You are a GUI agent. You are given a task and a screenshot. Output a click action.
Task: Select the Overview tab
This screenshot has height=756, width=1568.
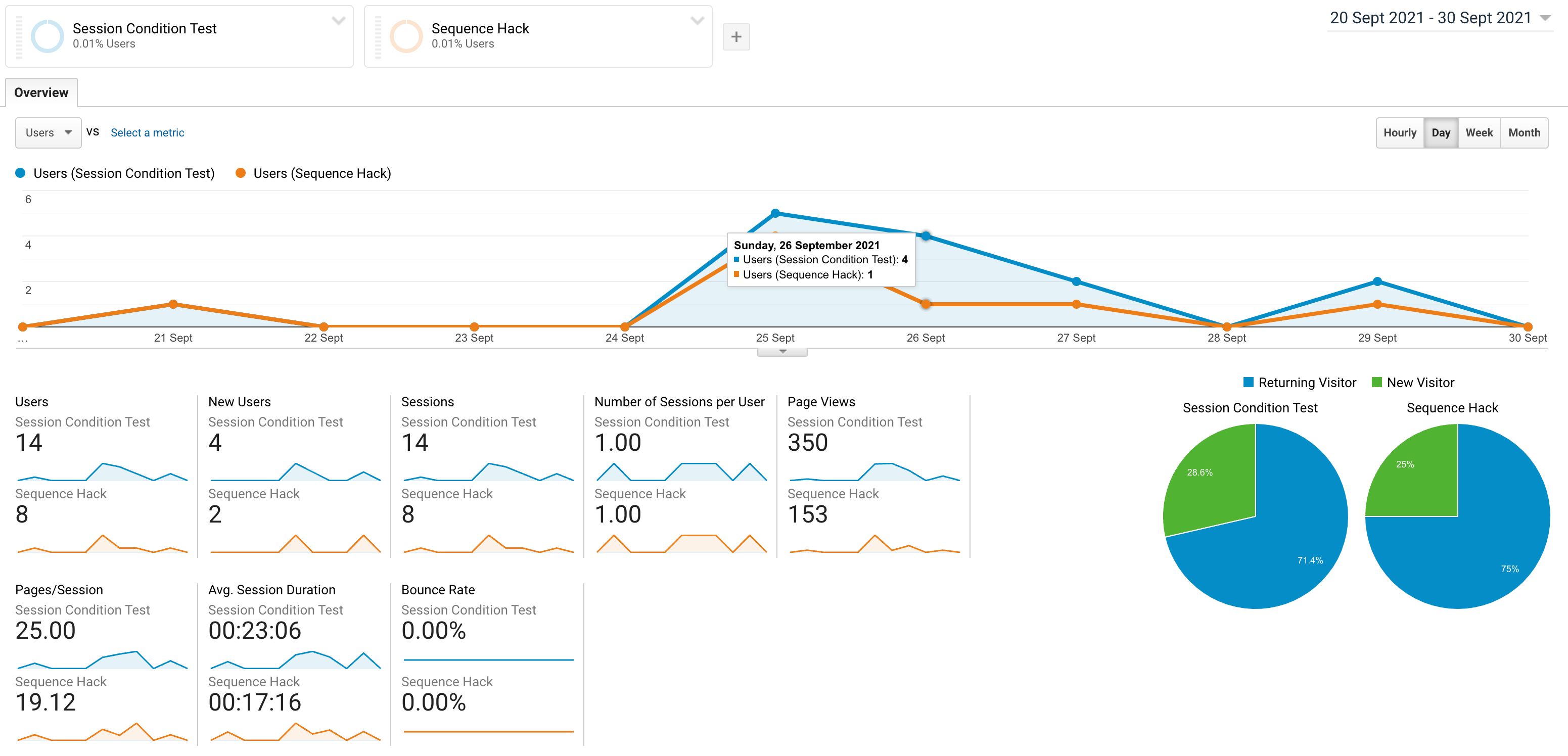click(41, 92)
